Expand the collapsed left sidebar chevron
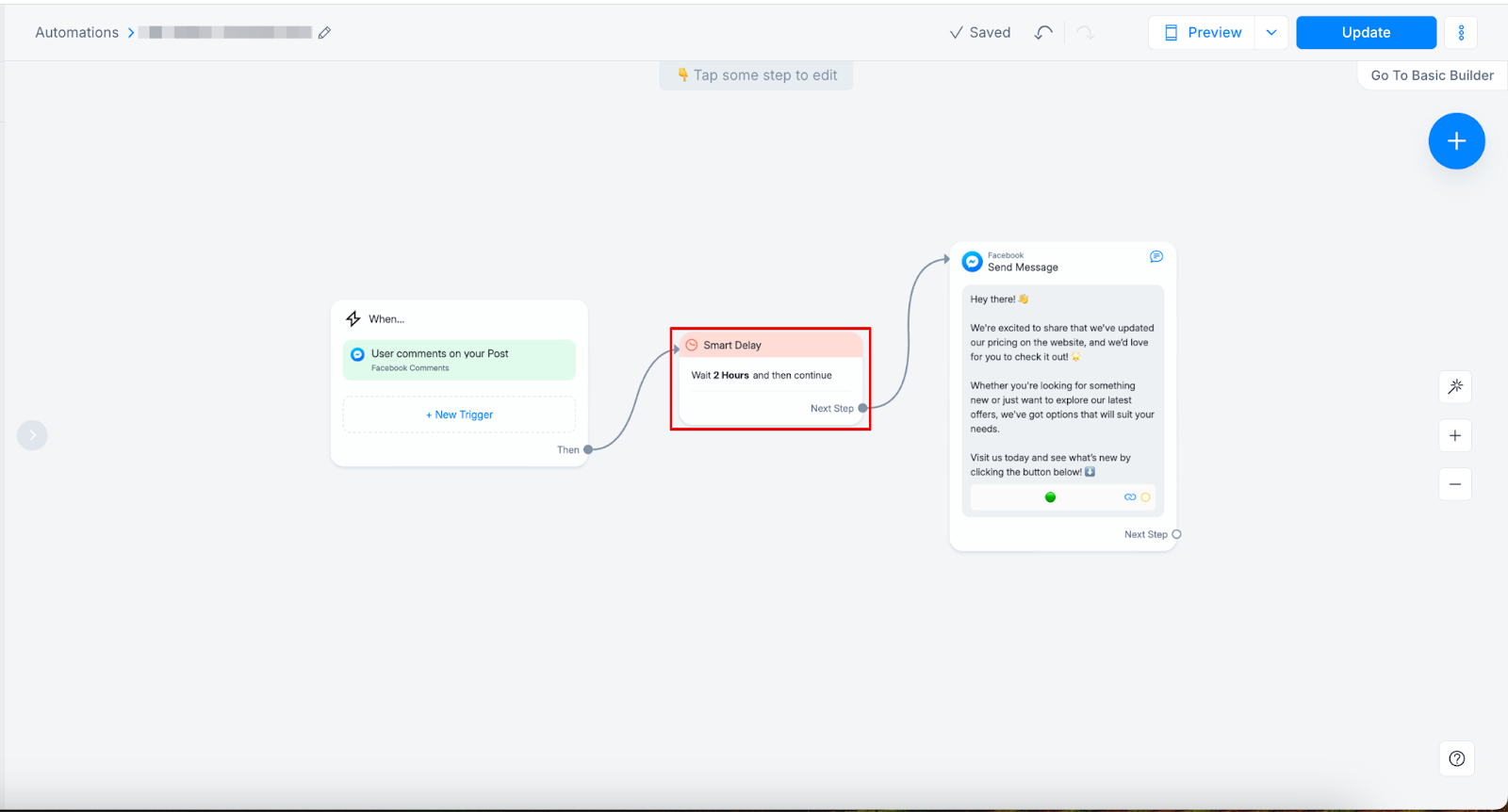The height and width of the screenshot is (812, 1508). pyautogui.click(x=32, y=435)
